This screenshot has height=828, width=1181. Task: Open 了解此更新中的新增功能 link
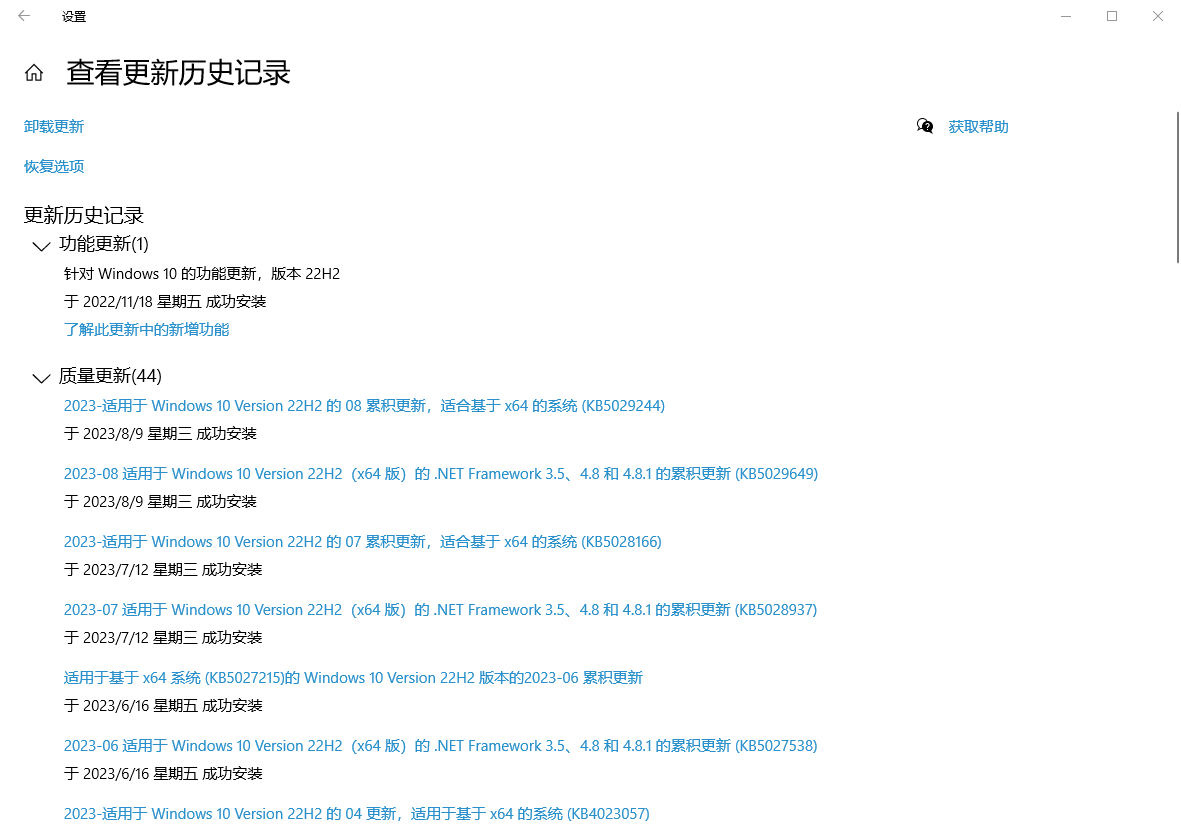coord(146,329)
